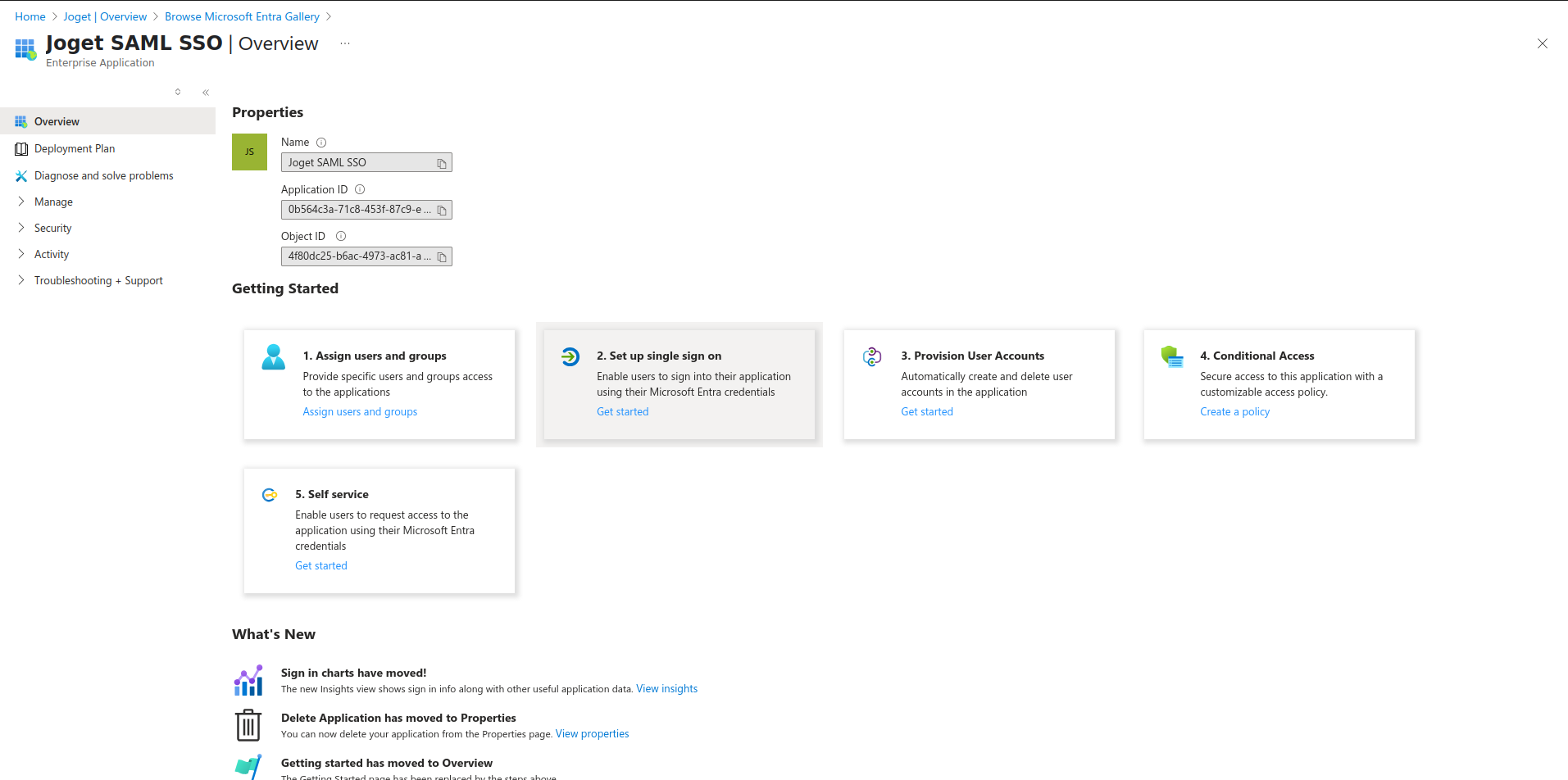Image resolution: width=1568 pixels, height=780 pixels.
Task: Expand the Activity menu group
Action: pos(52,254)
